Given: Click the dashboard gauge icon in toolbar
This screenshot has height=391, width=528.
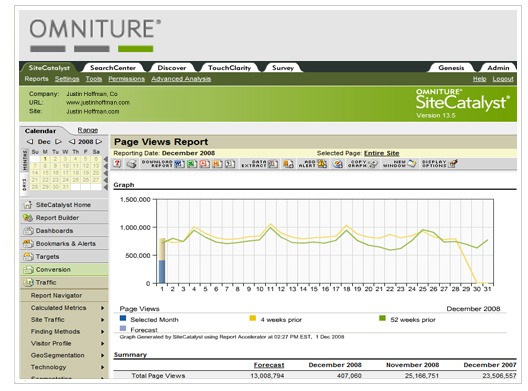Looking at the screenshot, I should pyautogui.click(x=337, y=164).
